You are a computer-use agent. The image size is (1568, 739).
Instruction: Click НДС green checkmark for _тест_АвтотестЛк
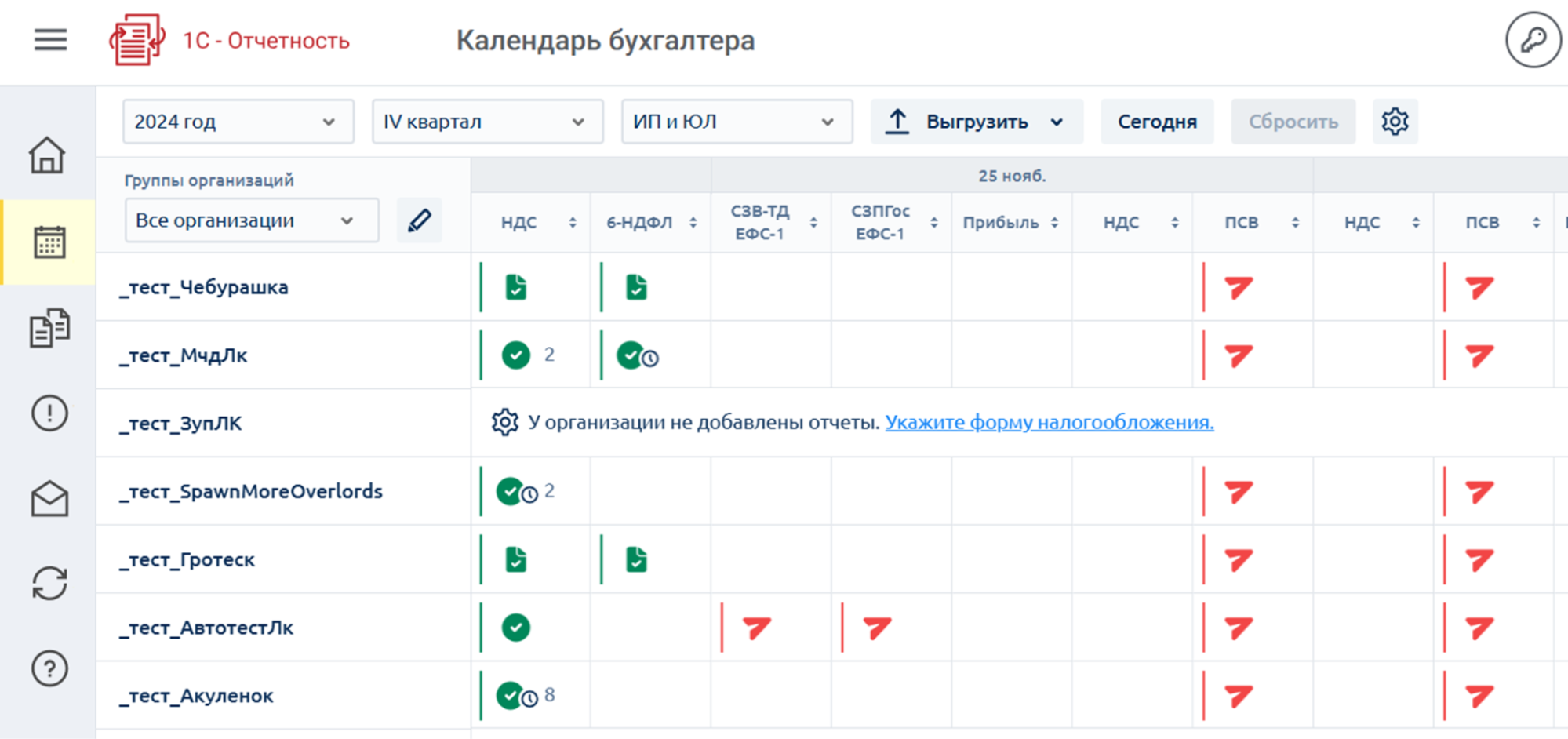[515, 628]
